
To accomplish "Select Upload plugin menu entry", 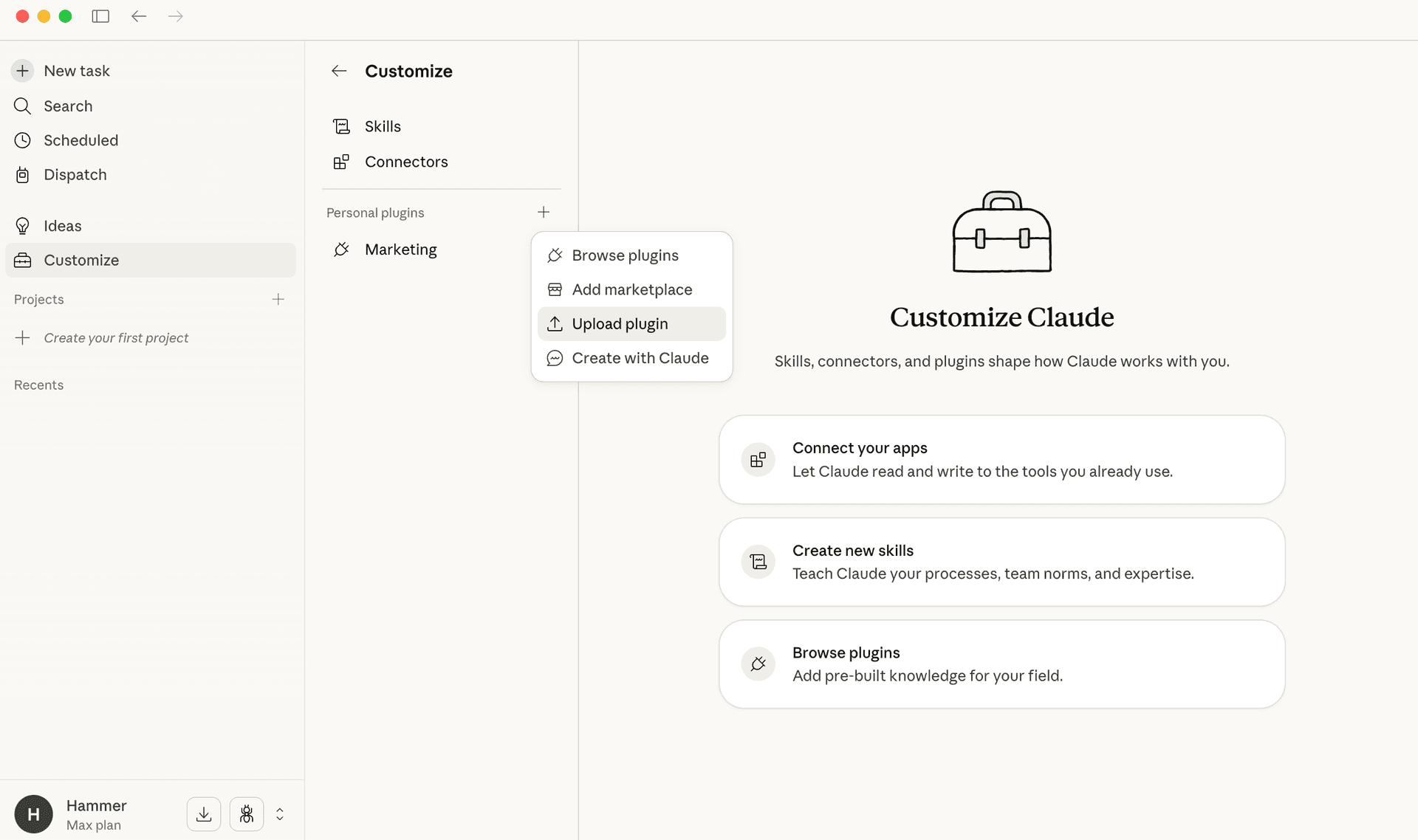I will click(631, 324).
